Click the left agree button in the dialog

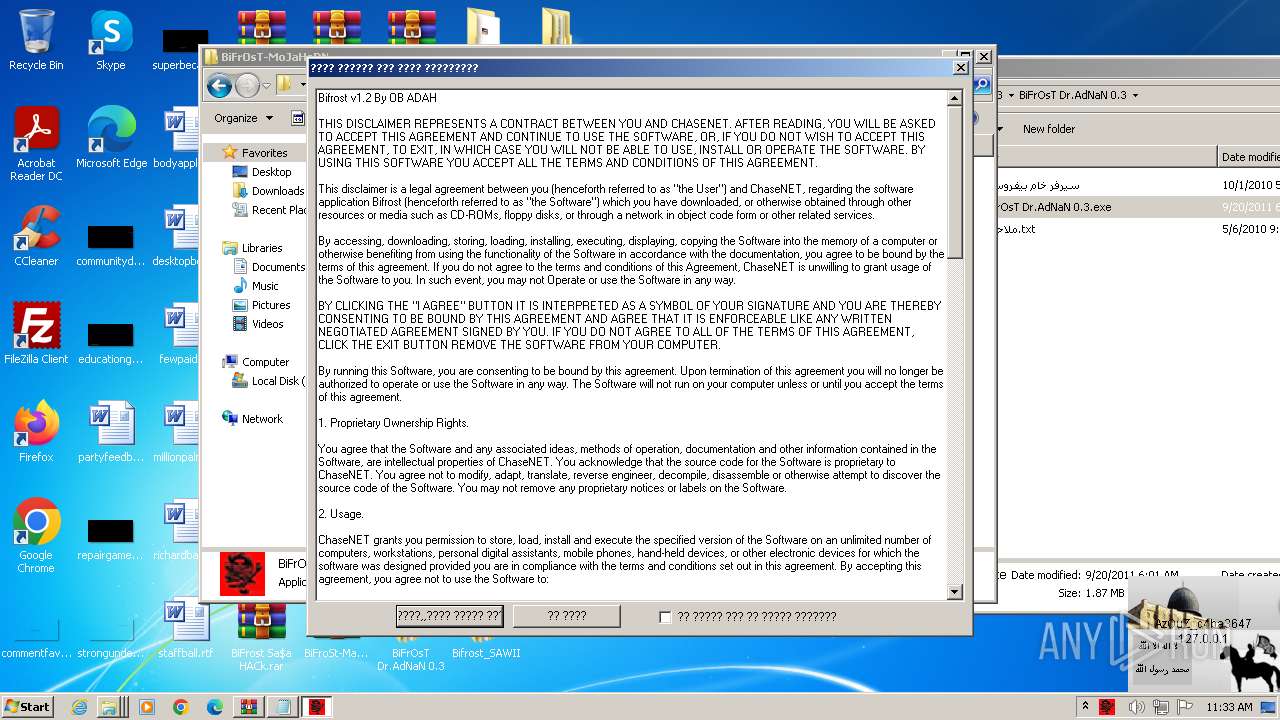click(x=449, y=617)
